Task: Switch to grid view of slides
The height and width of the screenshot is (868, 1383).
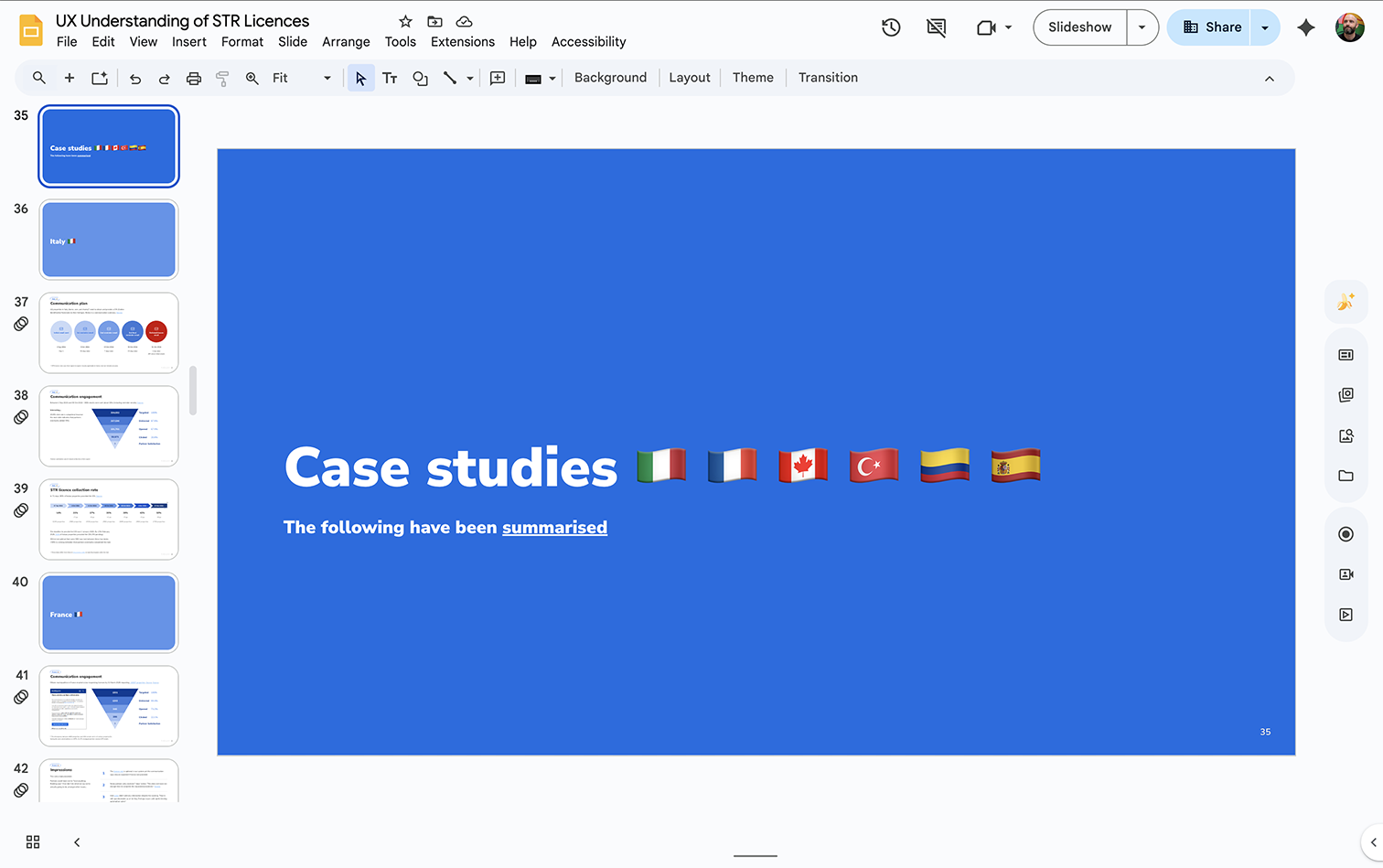Action: pos(33,841)
